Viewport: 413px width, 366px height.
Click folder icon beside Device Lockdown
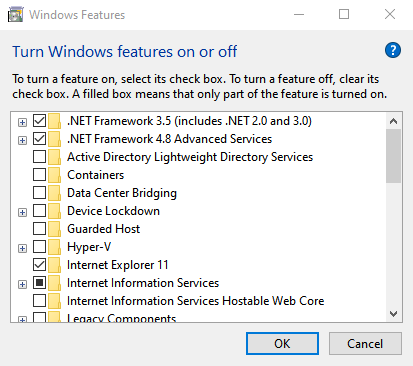[x=55, y=211]
